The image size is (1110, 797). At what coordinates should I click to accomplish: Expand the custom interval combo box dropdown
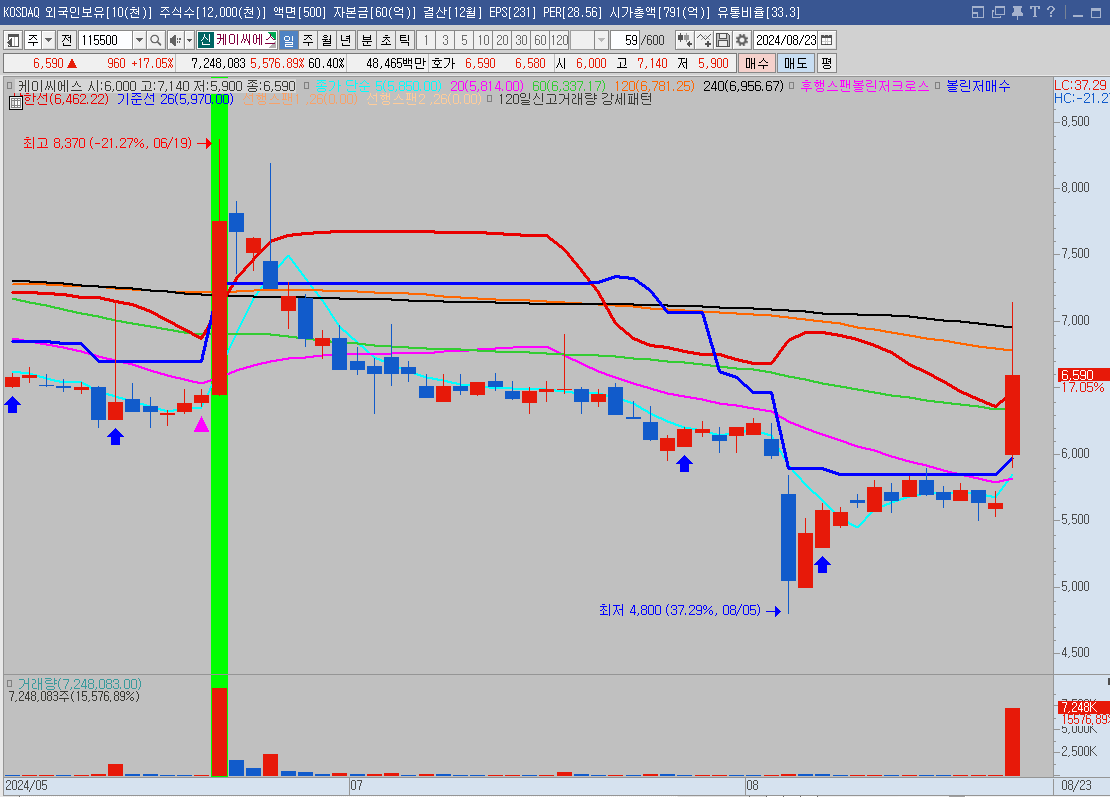point(601,40)
